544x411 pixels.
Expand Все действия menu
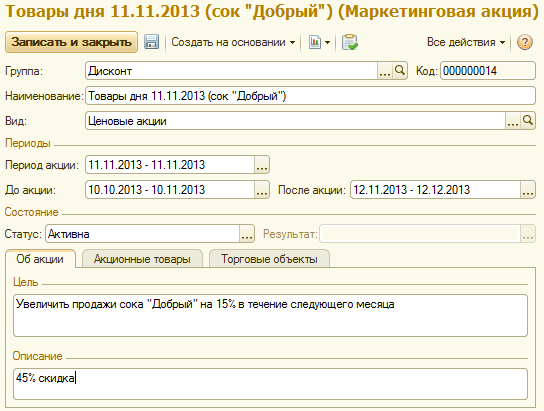[x=466, y=42]
